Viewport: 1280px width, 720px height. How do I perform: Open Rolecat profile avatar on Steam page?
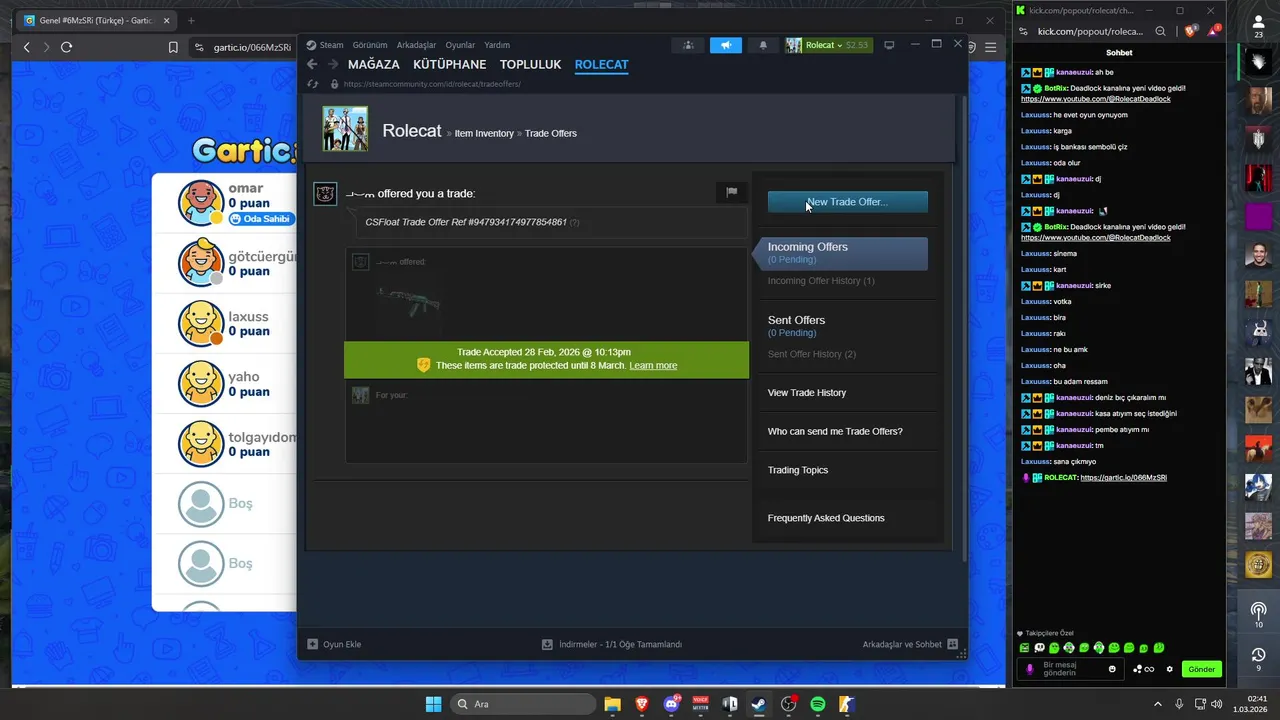[x=345, y=129]
